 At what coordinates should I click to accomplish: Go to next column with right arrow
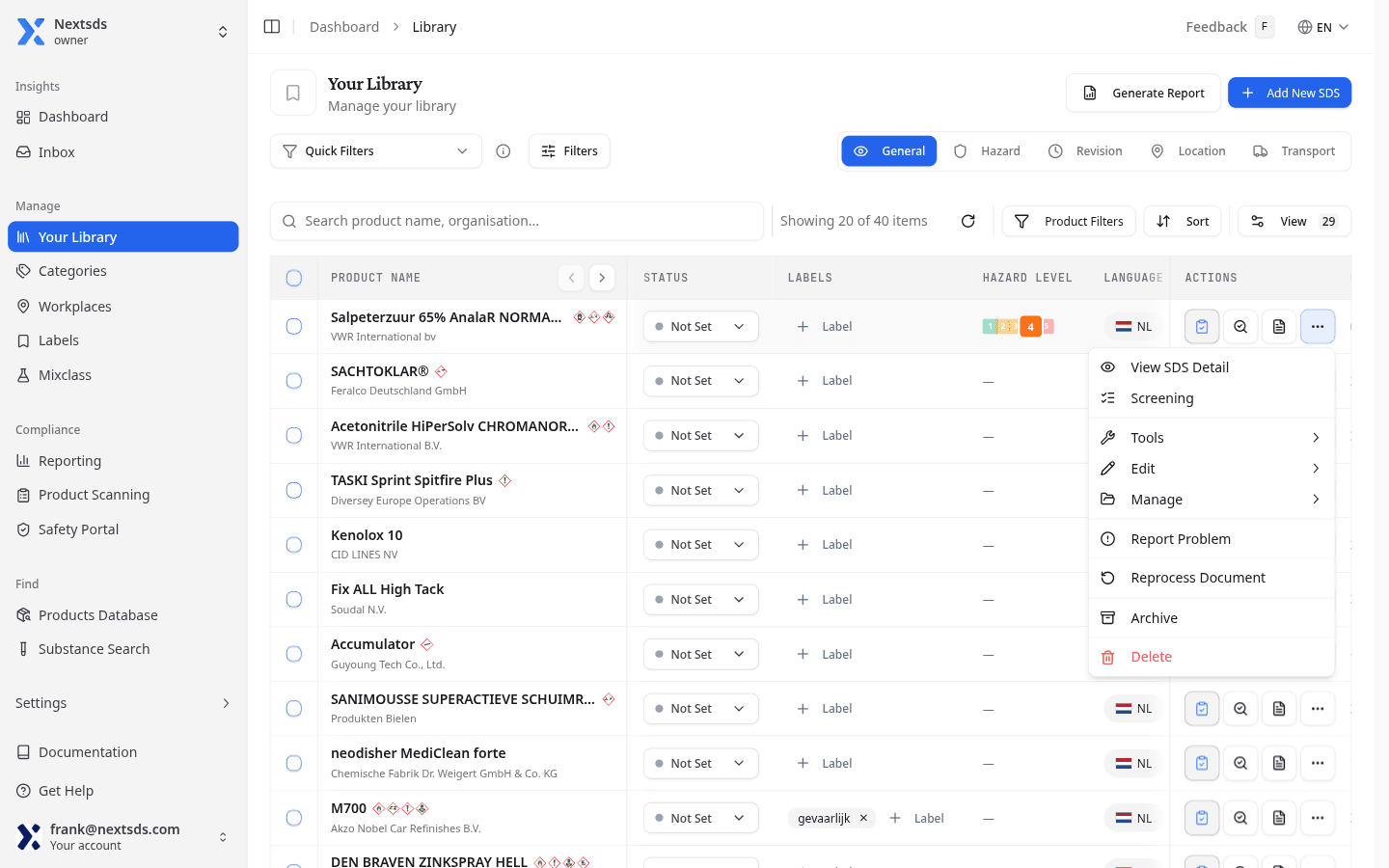coord(602,278)
